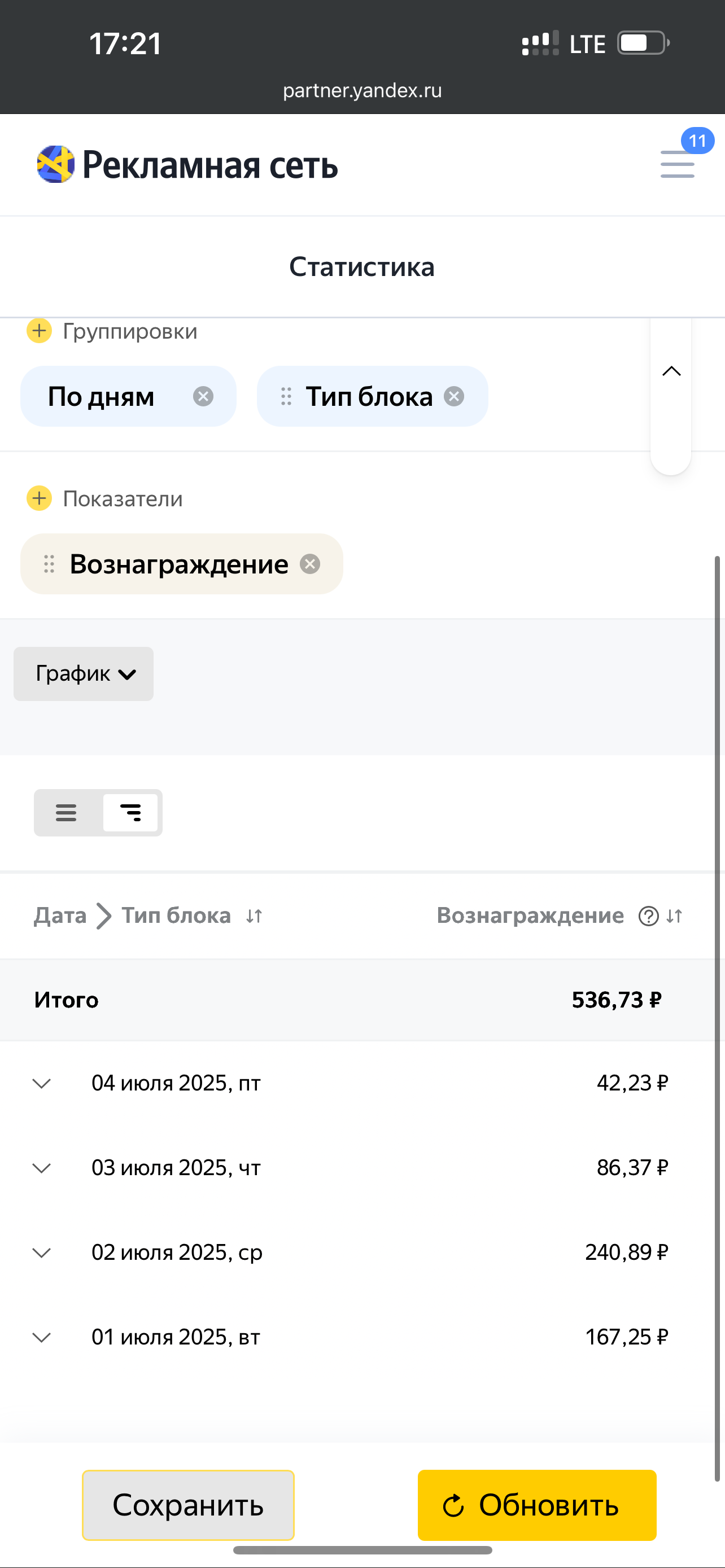Open Вознаграждение help question-mark icon
This screenshot has height=1568, width=725.
coord(648,916)
